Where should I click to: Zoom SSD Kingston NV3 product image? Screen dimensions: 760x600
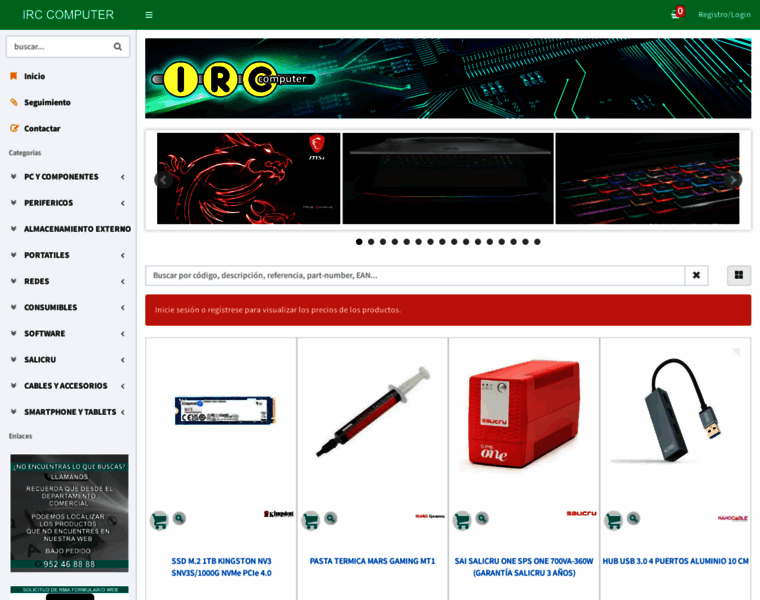tap(179, 519)
